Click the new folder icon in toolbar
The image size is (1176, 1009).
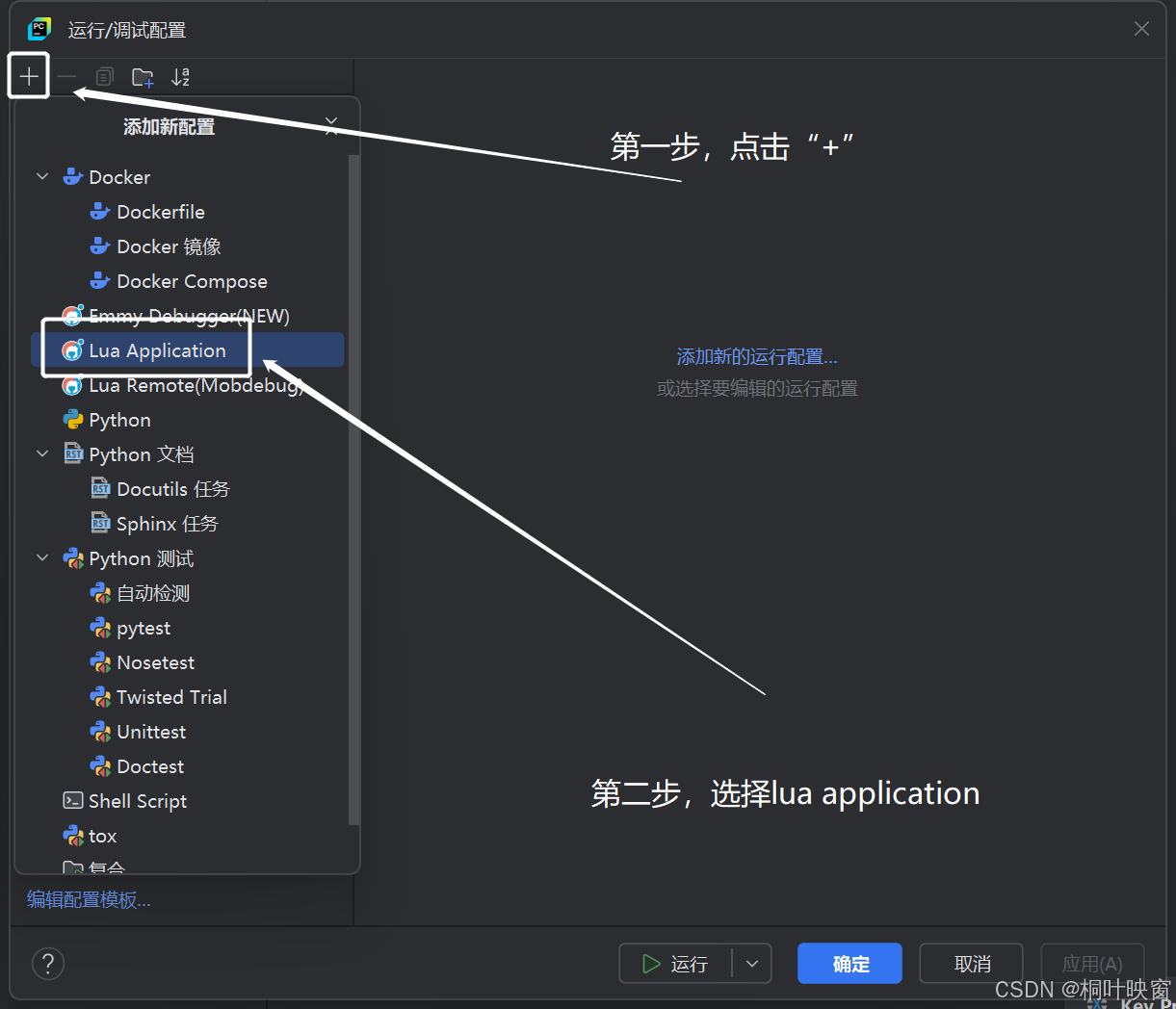click(x=143, y=77)
